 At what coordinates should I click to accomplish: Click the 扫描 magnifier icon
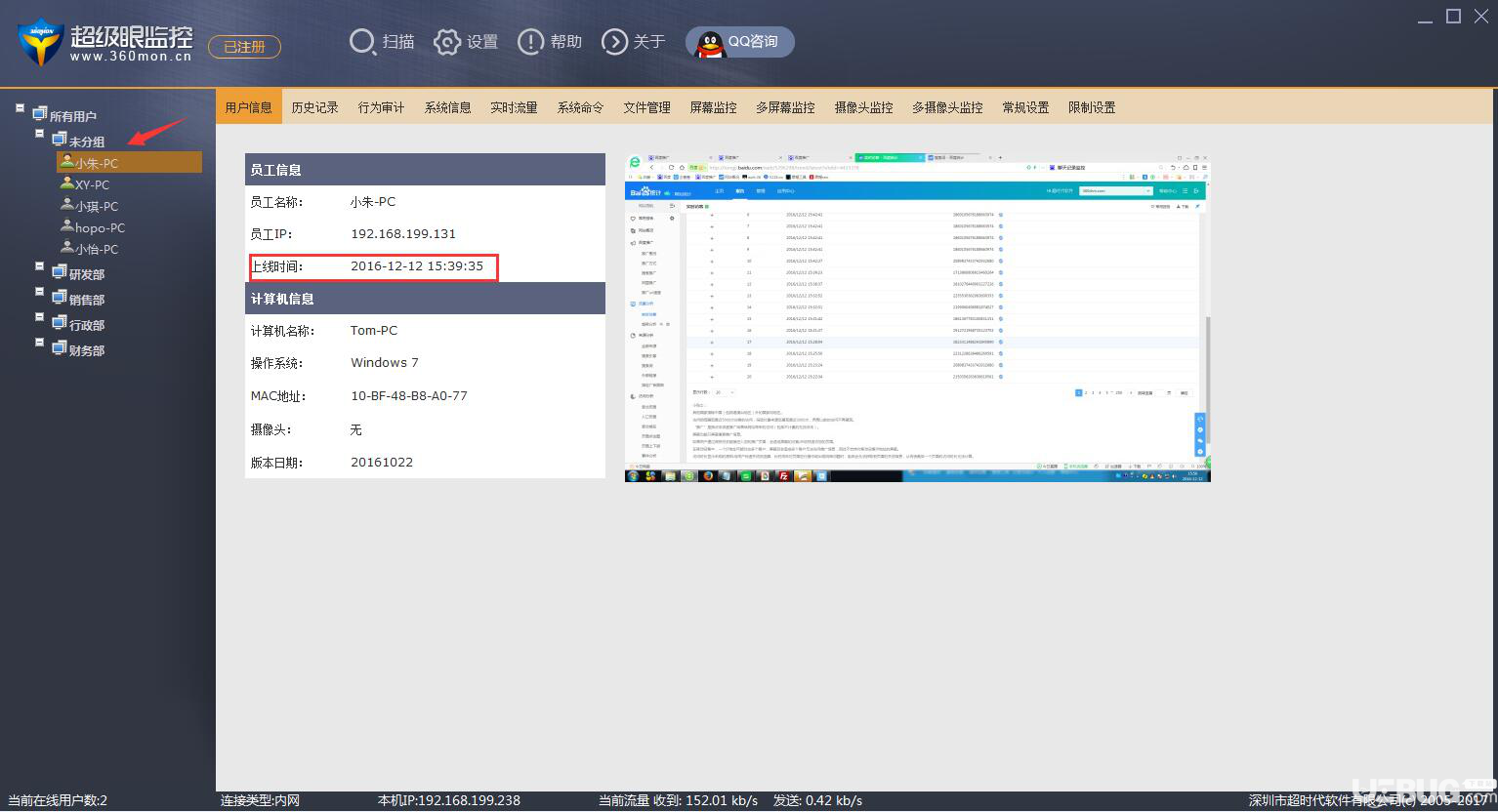click(x=362, y=41)
